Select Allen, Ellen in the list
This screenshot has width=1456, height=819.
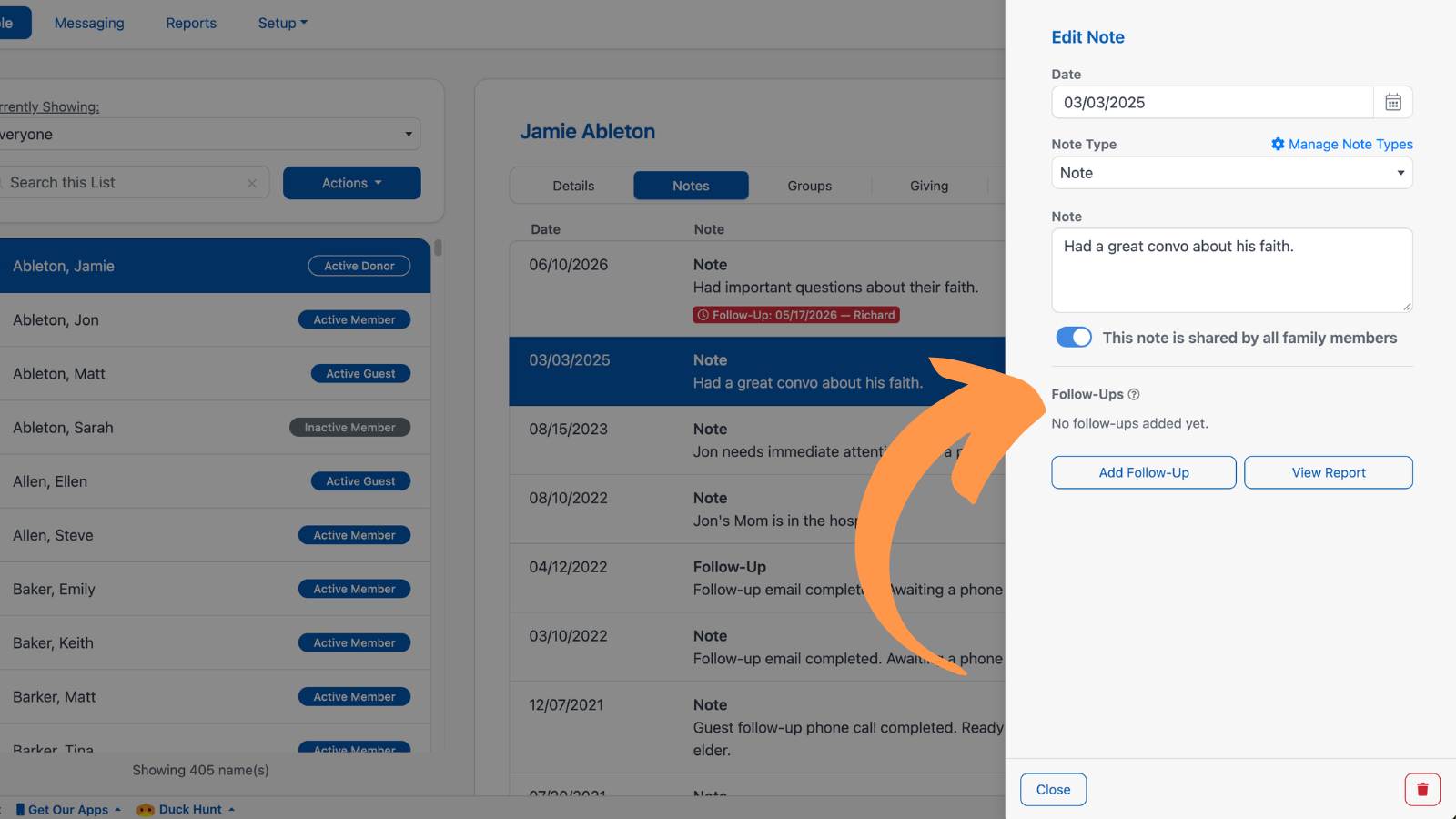tap(215, 480)
